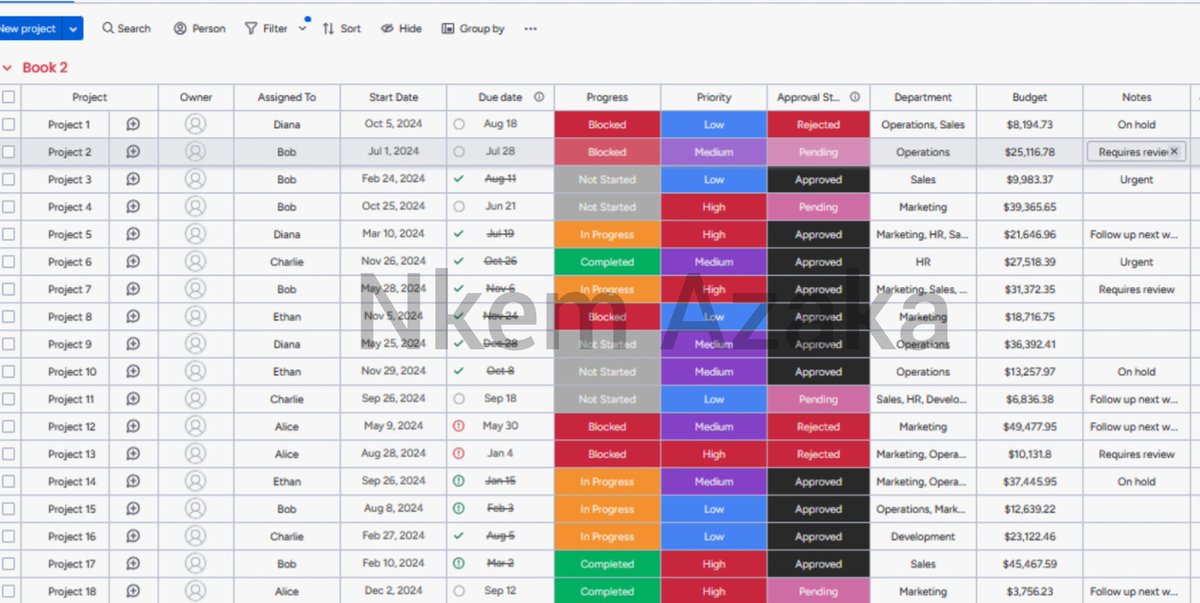The height and width of the screenshot is (603, 1200).
Task: Click the red alert icon for Project 13
Action: pyautogui.click(x=459, y=453)
